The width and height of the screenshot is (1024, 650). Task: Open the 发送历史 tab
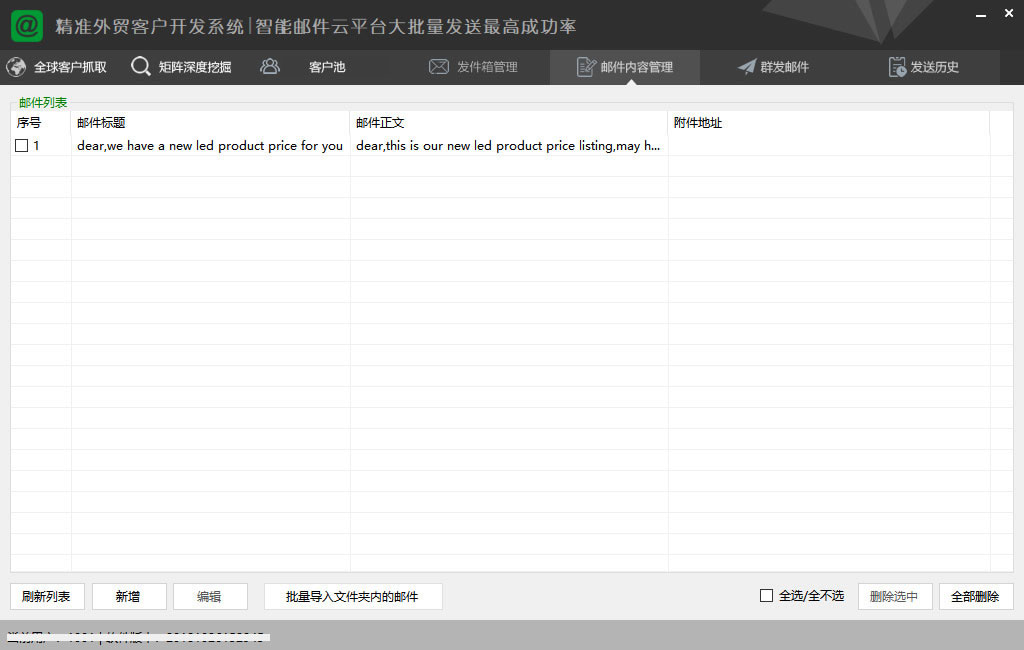coord(934,67)
